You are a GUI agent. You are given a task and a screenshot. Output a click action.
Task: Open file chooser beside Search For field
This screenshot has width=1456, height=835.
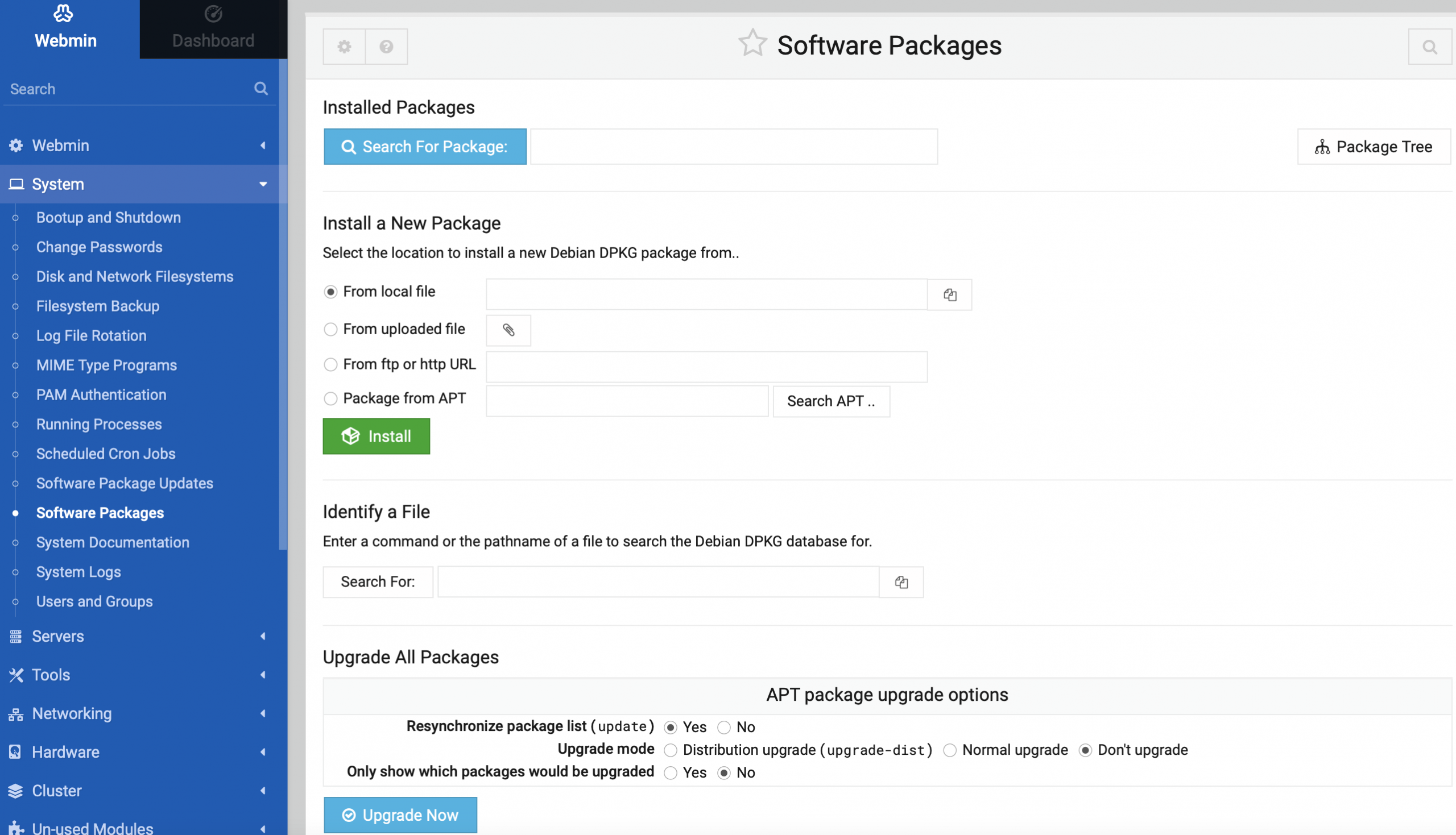pyautogui.click(x=901, y=582)
